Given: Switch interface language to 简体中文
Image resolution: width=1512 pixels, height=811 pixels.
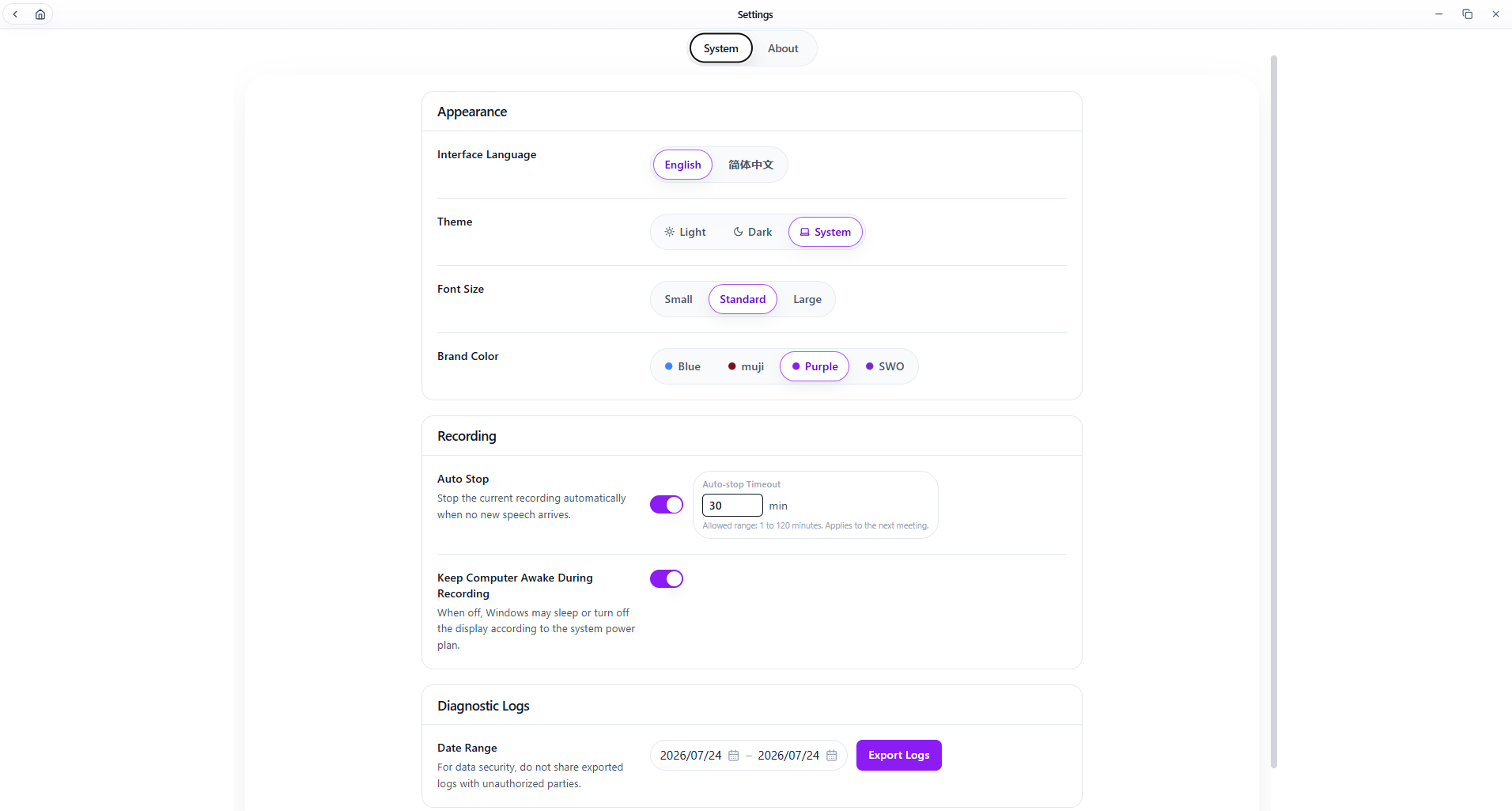Looking at the screenshot, I should 751,165.
